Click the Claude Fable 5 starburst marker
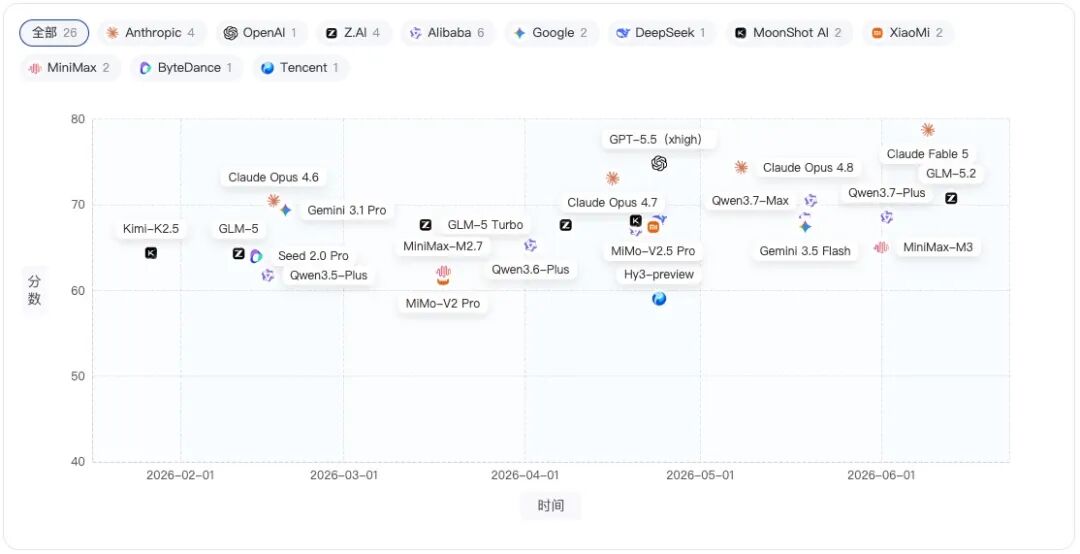This screenshot has width=1080, height=554. point(928,130)
